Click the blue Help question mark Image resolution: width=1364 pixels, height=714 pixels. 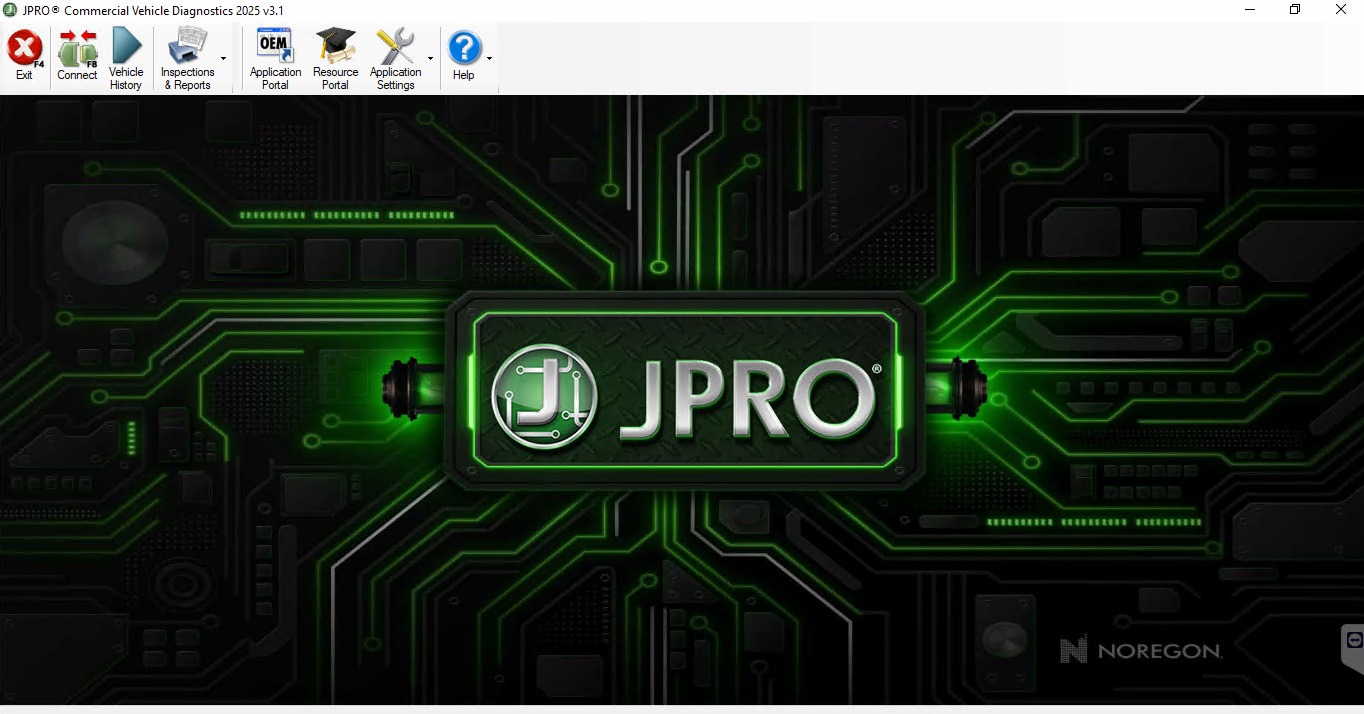464,48
